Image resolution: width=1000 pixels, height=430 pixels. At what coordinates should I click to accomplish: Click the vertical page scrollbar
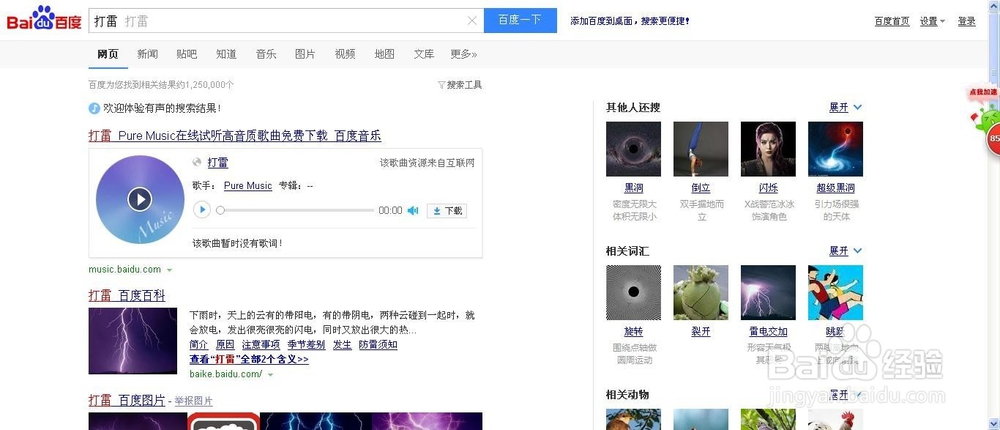pyautogui.click(x=994, y=215)
